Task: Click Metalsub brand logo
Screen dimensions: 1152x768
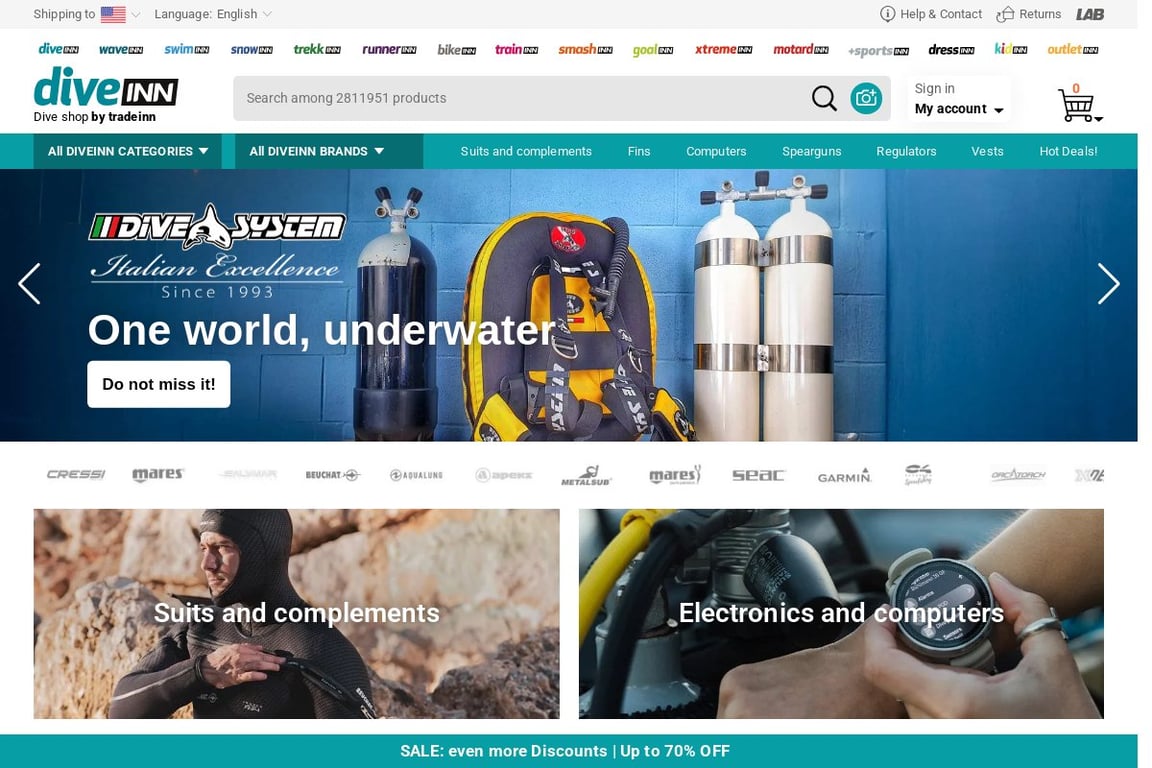Action: 586,475
